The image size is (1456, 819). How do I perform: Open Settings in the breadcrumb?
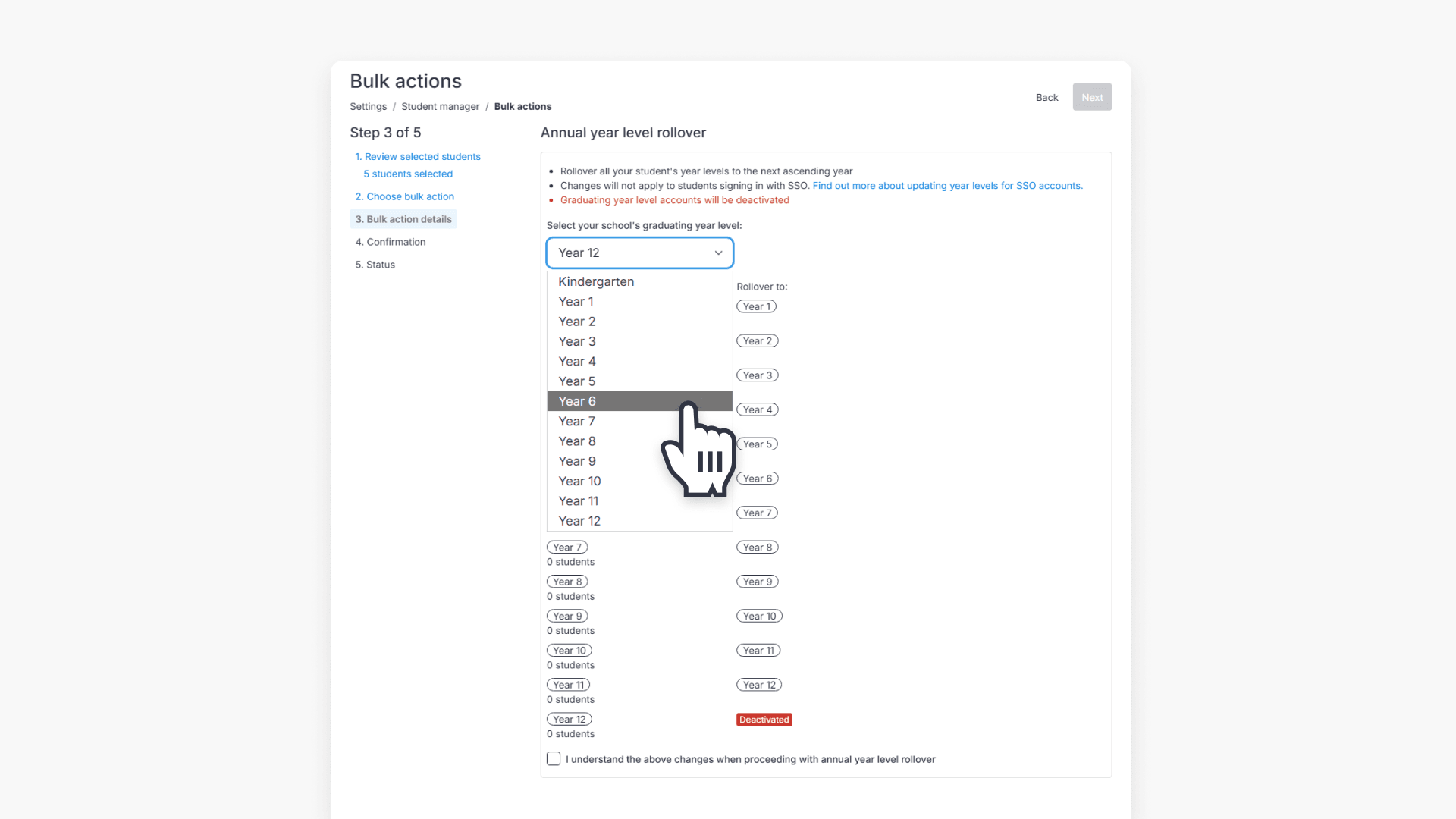(368, 107)
